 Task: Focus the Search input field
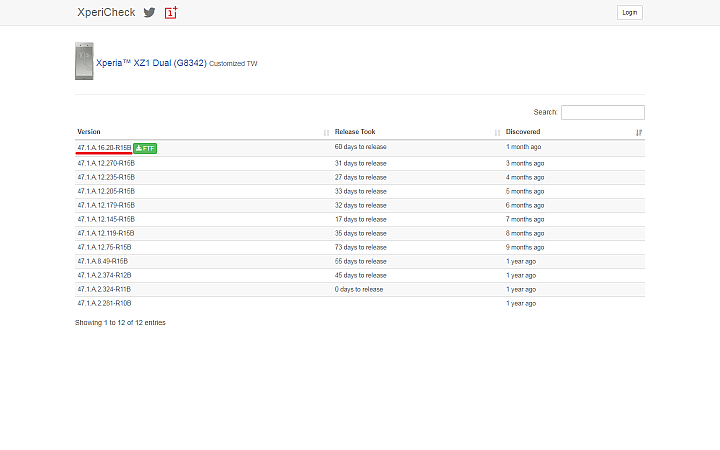[602, 112]
